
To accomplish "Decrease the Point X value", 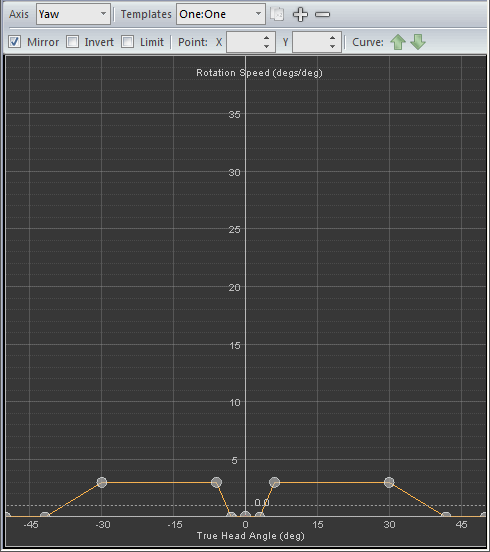I will point(266,47).
